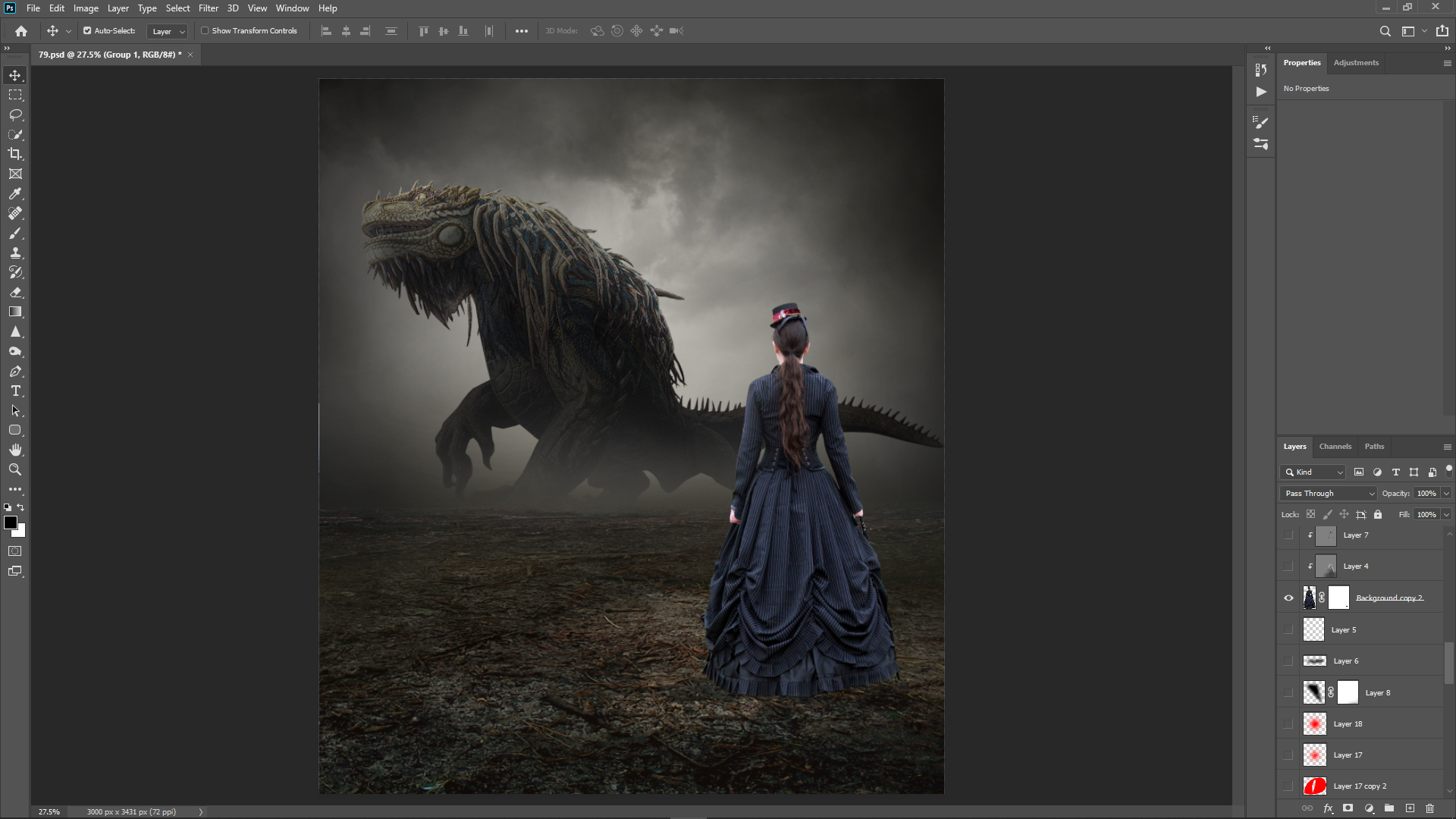
Task: Switch to the Adjustments tab
Action: click(x=1356, y=63)
